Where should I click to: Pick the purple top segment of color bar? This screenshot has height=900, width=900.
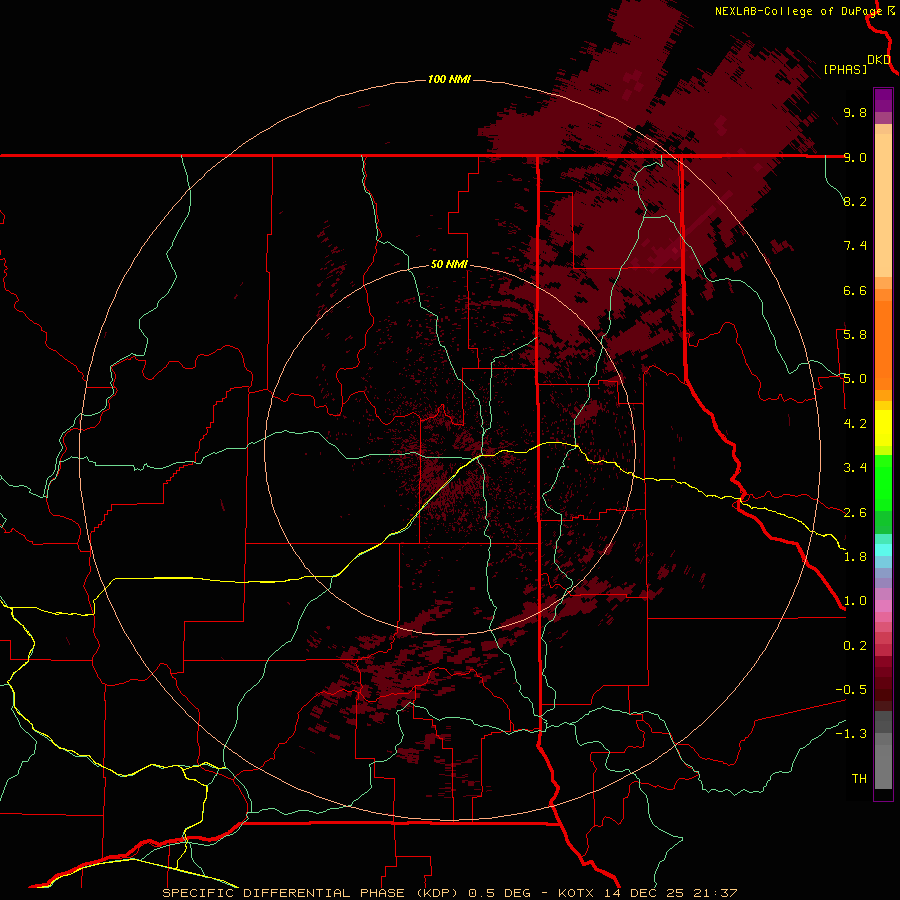[x=883, y=100]
